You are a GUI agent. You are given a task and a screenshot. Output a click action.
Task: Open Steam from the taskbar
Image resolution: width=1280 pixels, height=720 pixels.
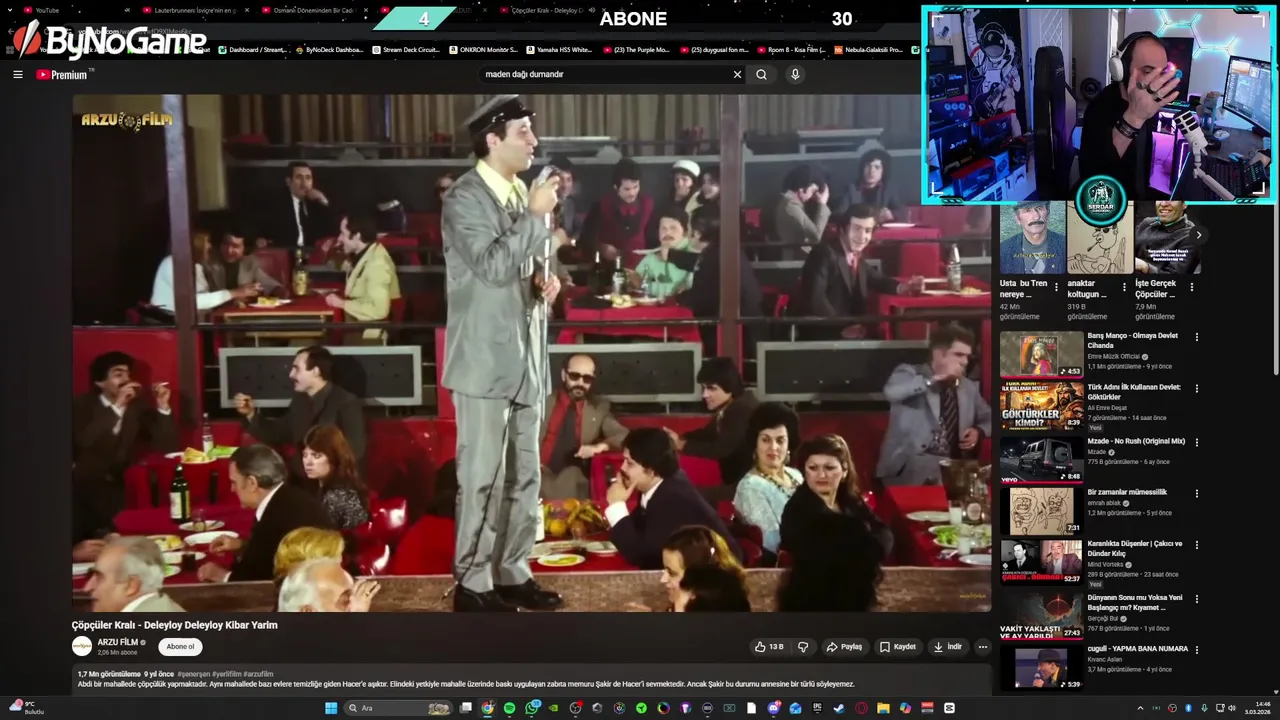pos(839,708)
